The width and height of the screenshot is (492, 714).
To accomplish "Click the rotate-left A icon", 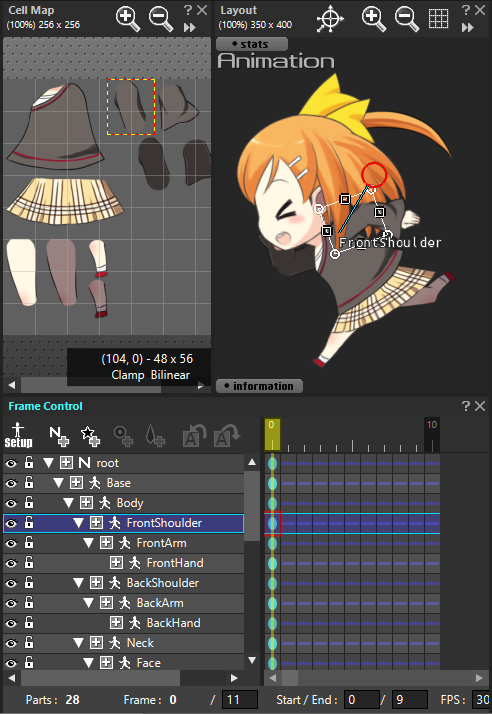I will [x=194, y=435].
